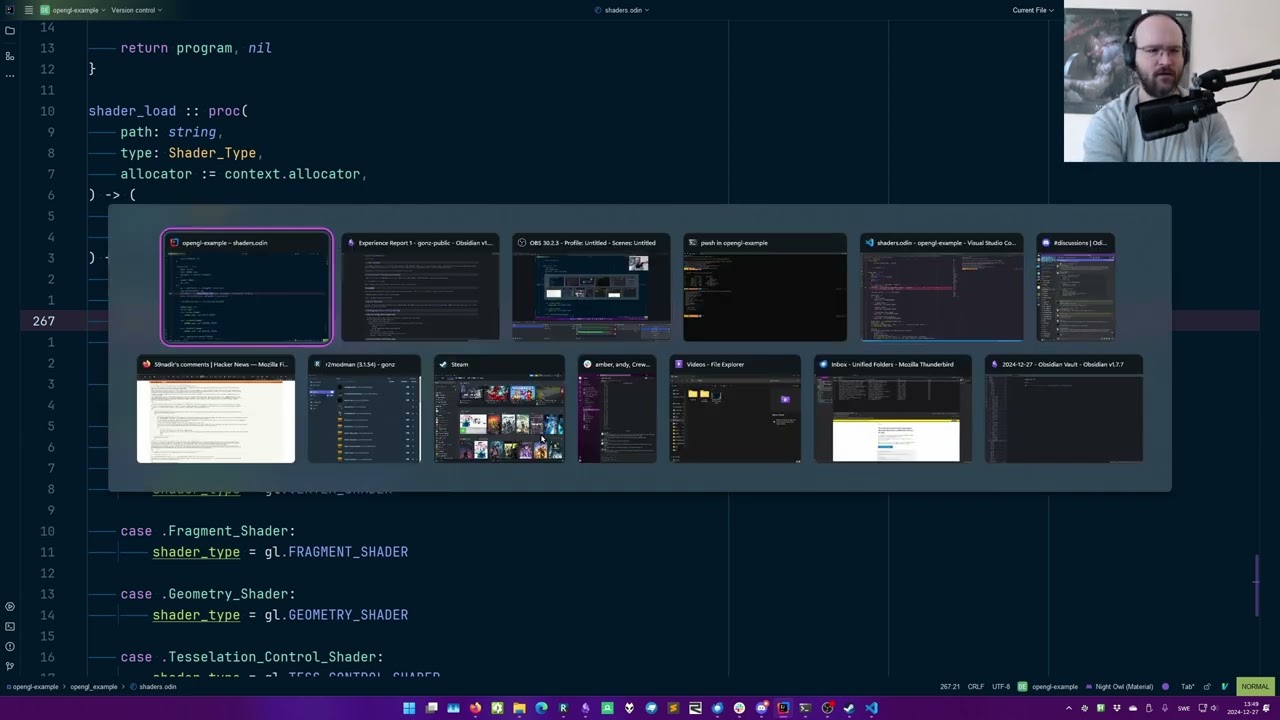Show more tool windows via ellipsis icon
This screenshot has width=1280, height=720.
[10, 76]
